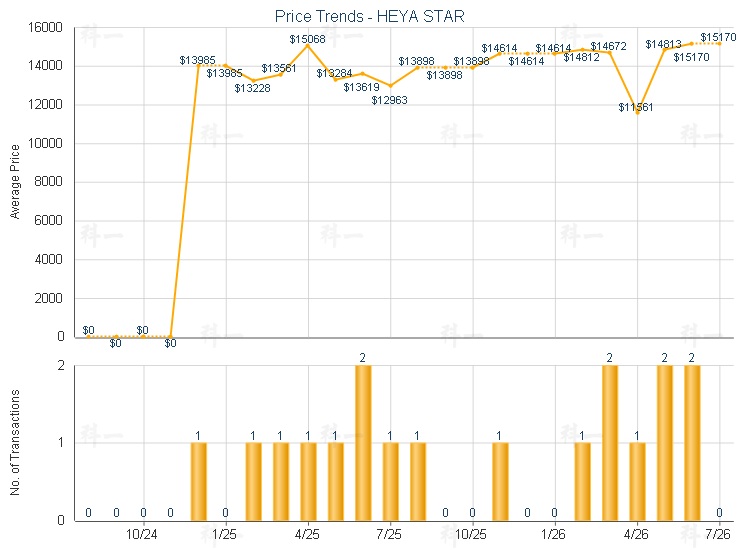Click the $11561 lowest price point
This screenshot has width=740, height=550.
pyautogui.click(x=638, y=113)
